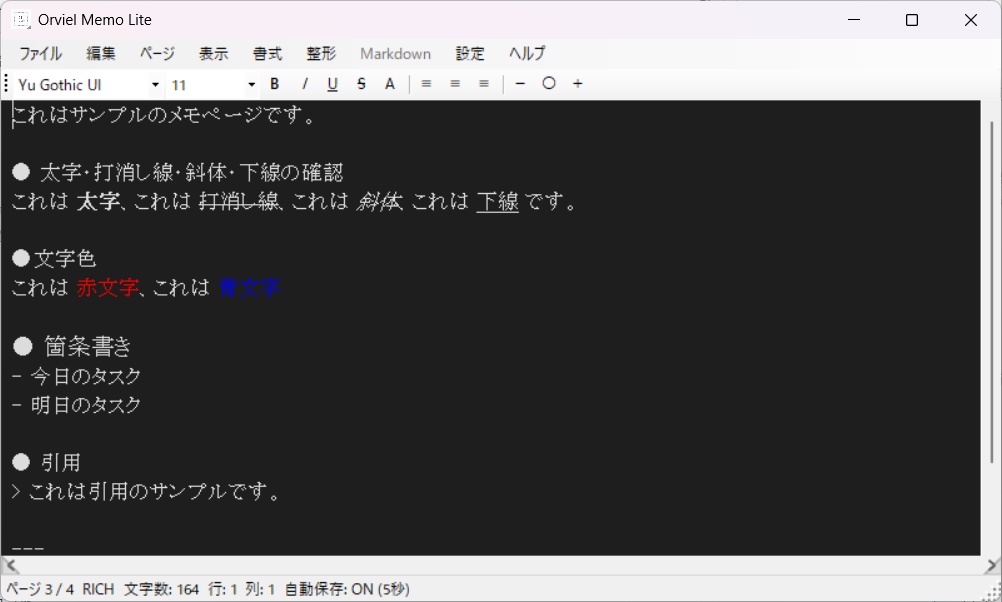Click the --- separator text line
Viewport: 1002px width, 602px height.
click(x=28, y=548)
